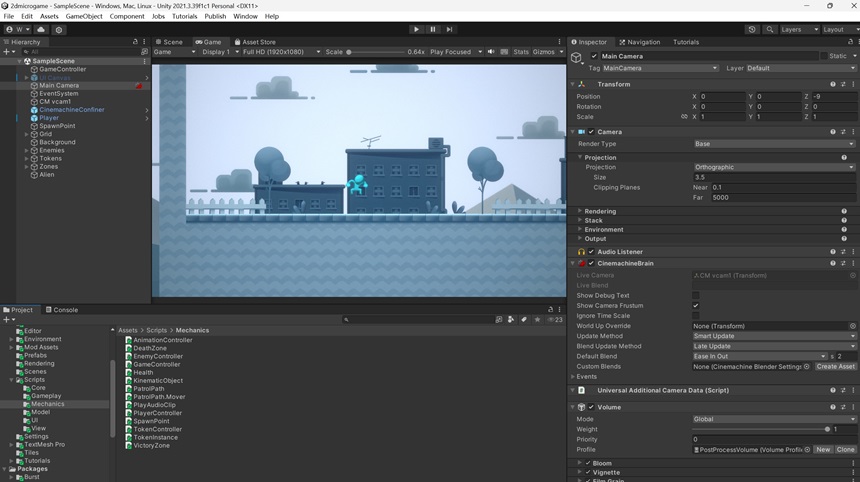This screenshot has height=482, width=860.
Task: Open the cloud services icon
Action: 41,30
